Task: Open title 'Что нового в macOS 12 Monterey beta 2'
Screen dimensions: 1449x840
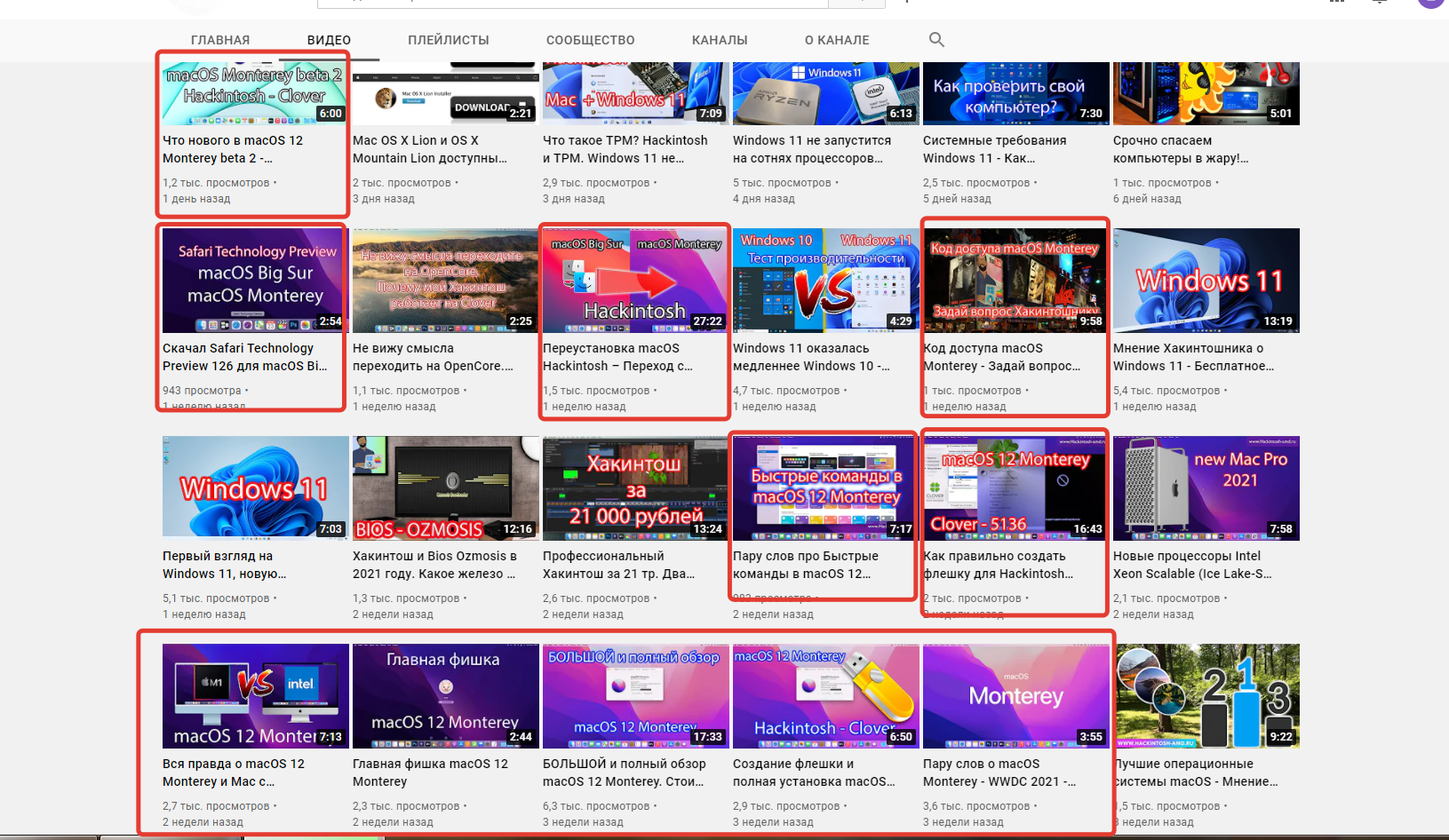Action: coord(233,149)
